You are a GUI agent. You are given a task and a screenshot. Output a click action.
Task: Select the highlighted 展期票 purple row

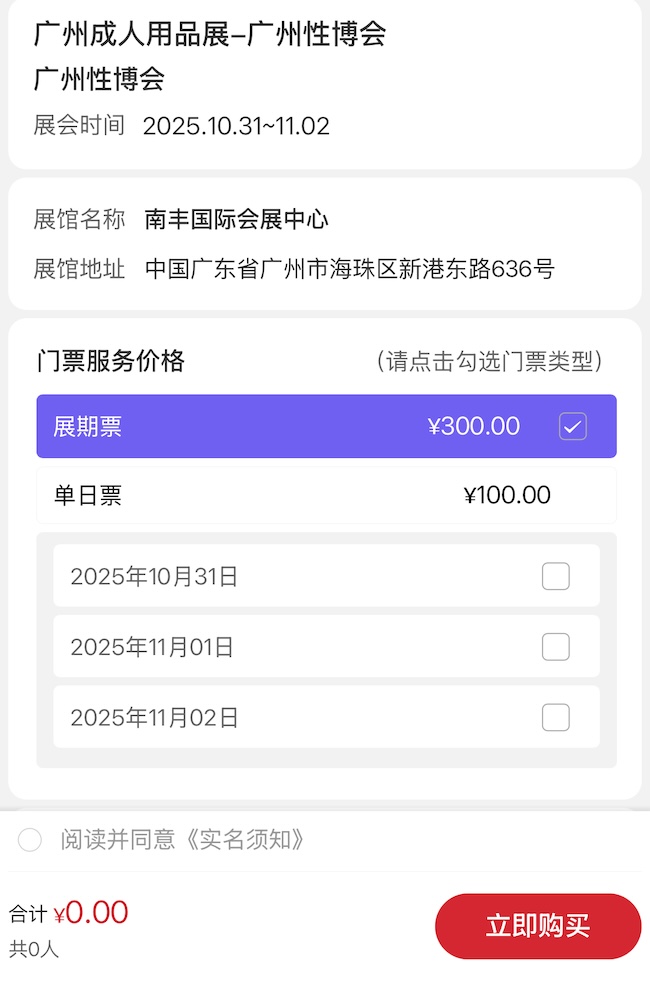250,426
